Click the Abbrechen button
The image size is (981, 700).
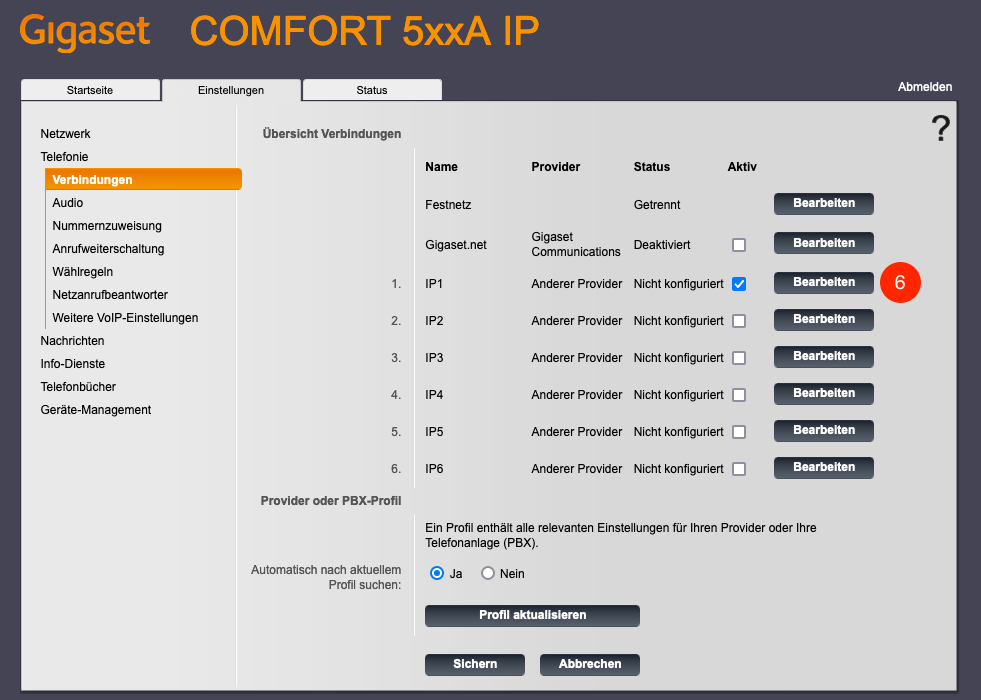tap(590, 664)
